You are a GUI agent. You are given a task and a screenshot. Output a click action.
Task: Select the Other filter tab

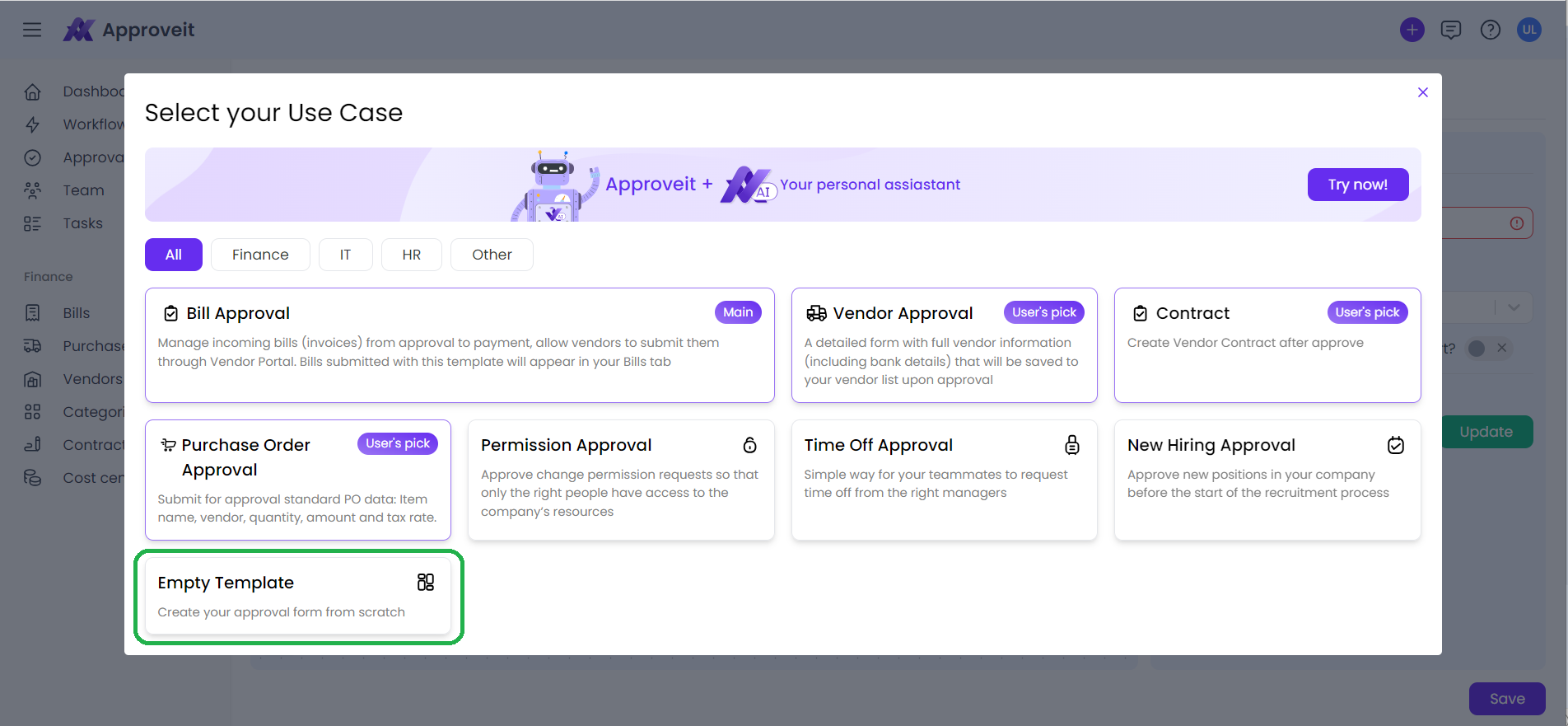[x=492, y=255]
